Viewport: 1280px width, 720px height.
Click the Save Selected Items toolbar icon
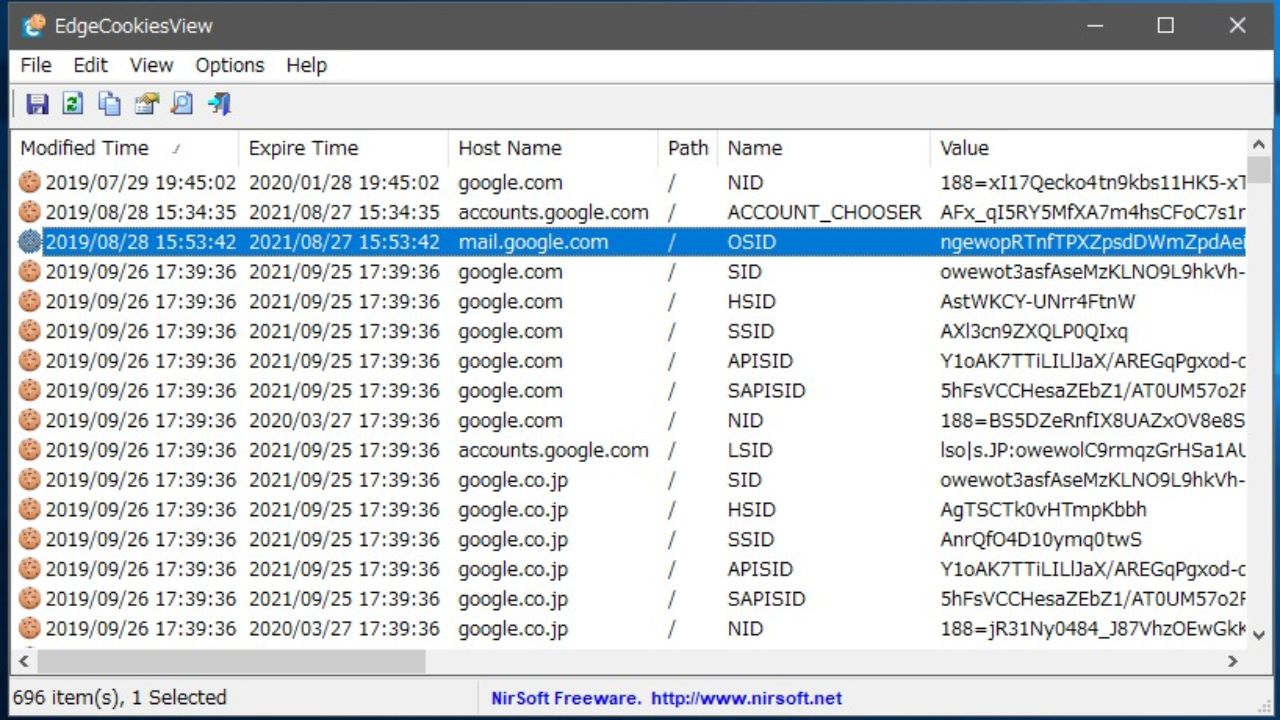pos(37,103)
